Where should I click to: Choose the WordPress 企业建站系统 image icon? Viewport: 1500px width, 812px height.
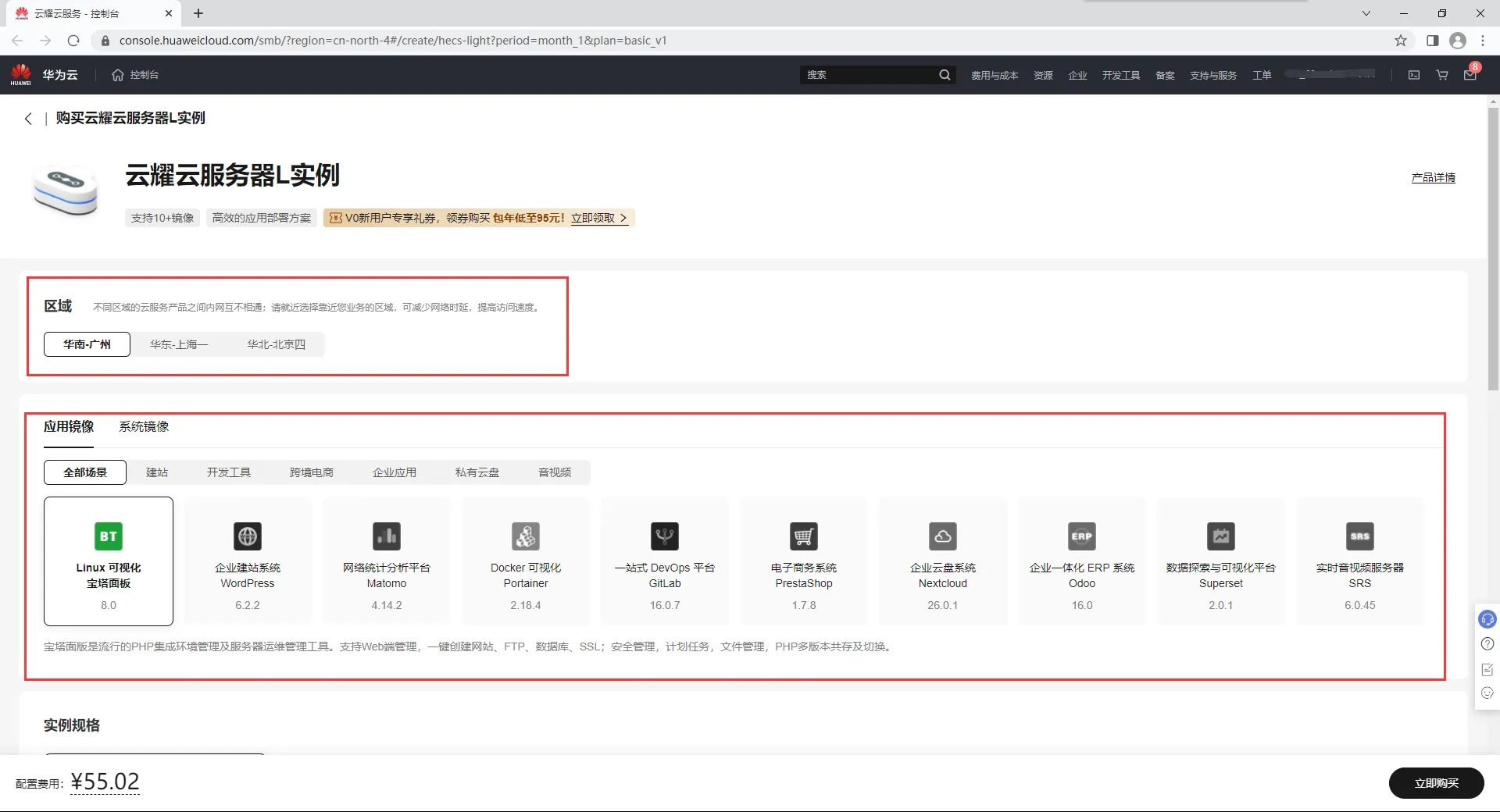(248, 536)
